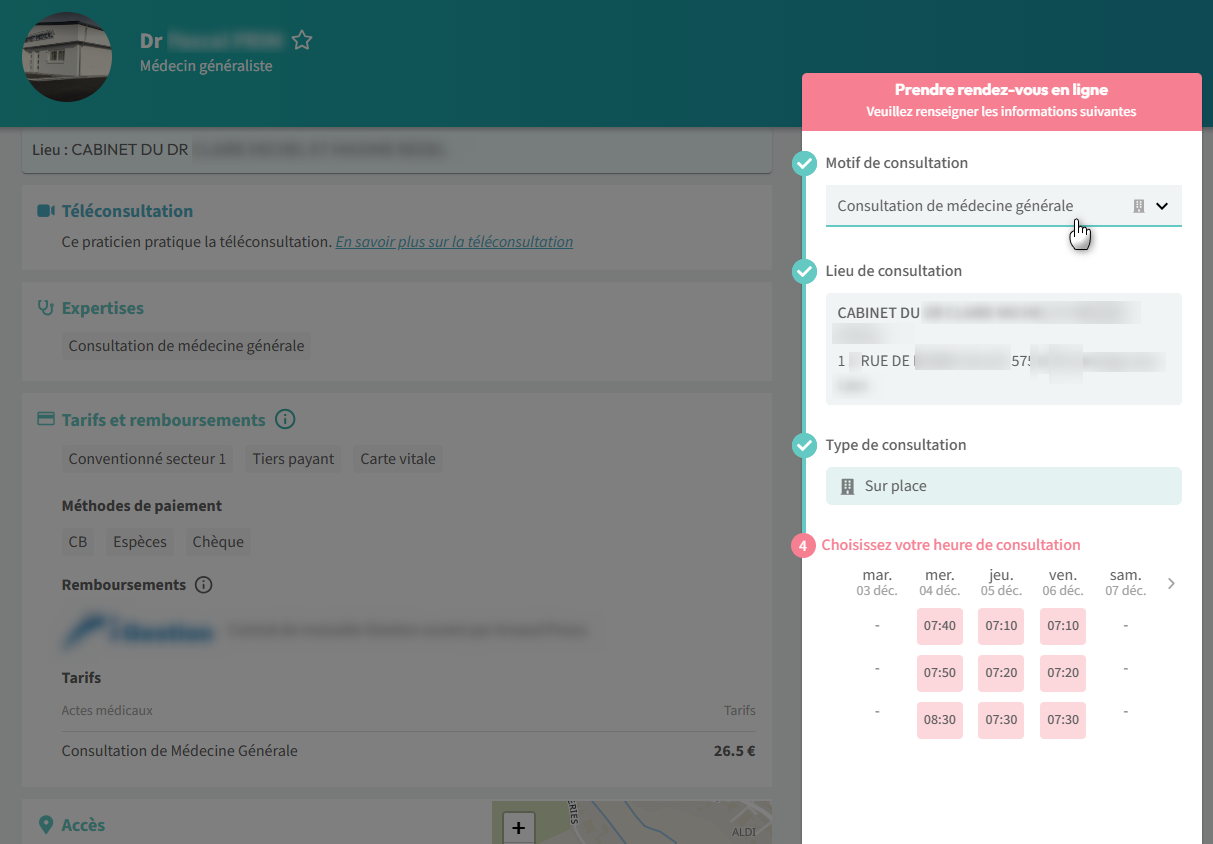Click the stethoscope icon beside Expertises
This screenshot has width=1213, height=844.
[46, 308]
